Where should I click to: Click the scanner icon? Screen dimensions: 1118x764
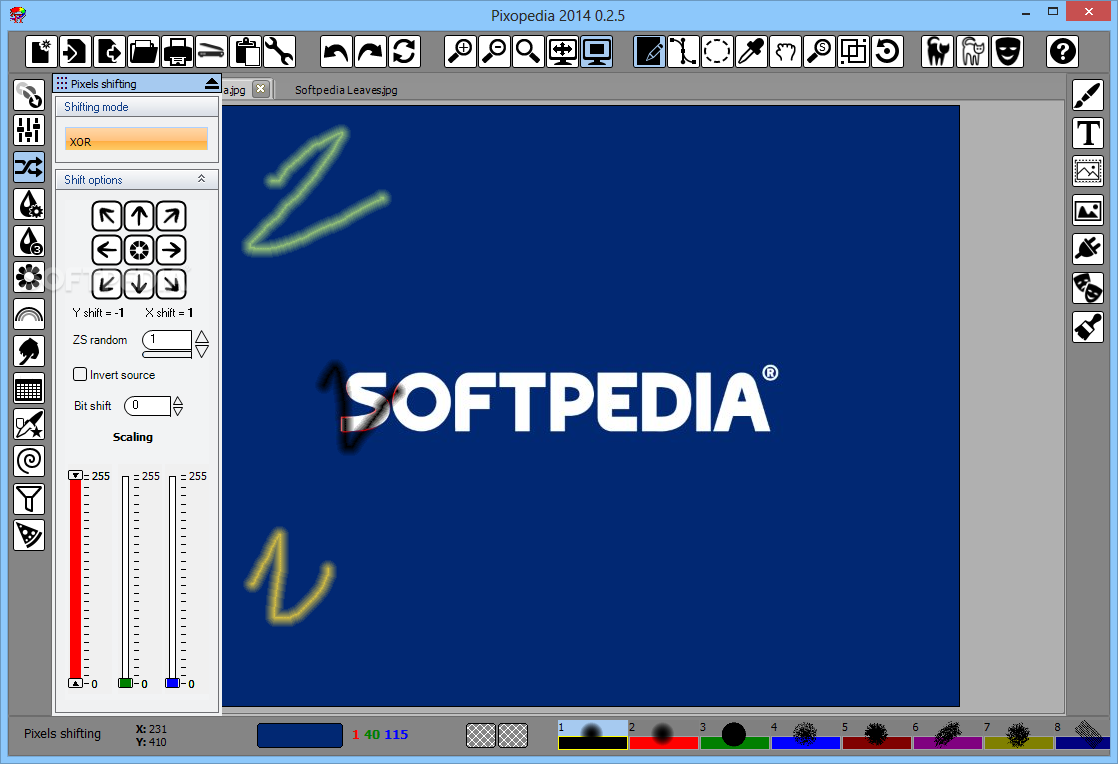point(211,51)
